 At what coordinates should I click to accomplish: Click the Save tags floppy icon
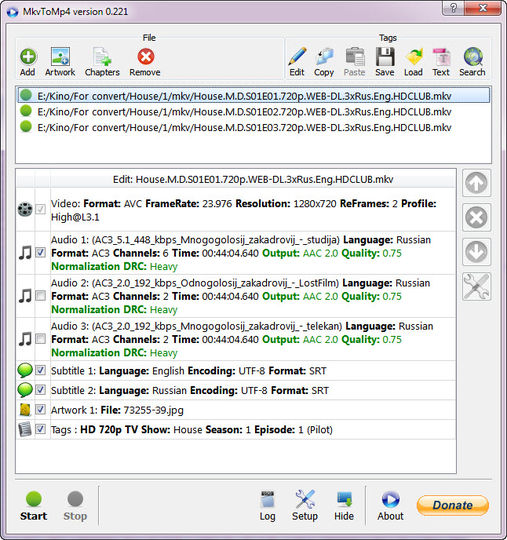[x=385, y=56]
